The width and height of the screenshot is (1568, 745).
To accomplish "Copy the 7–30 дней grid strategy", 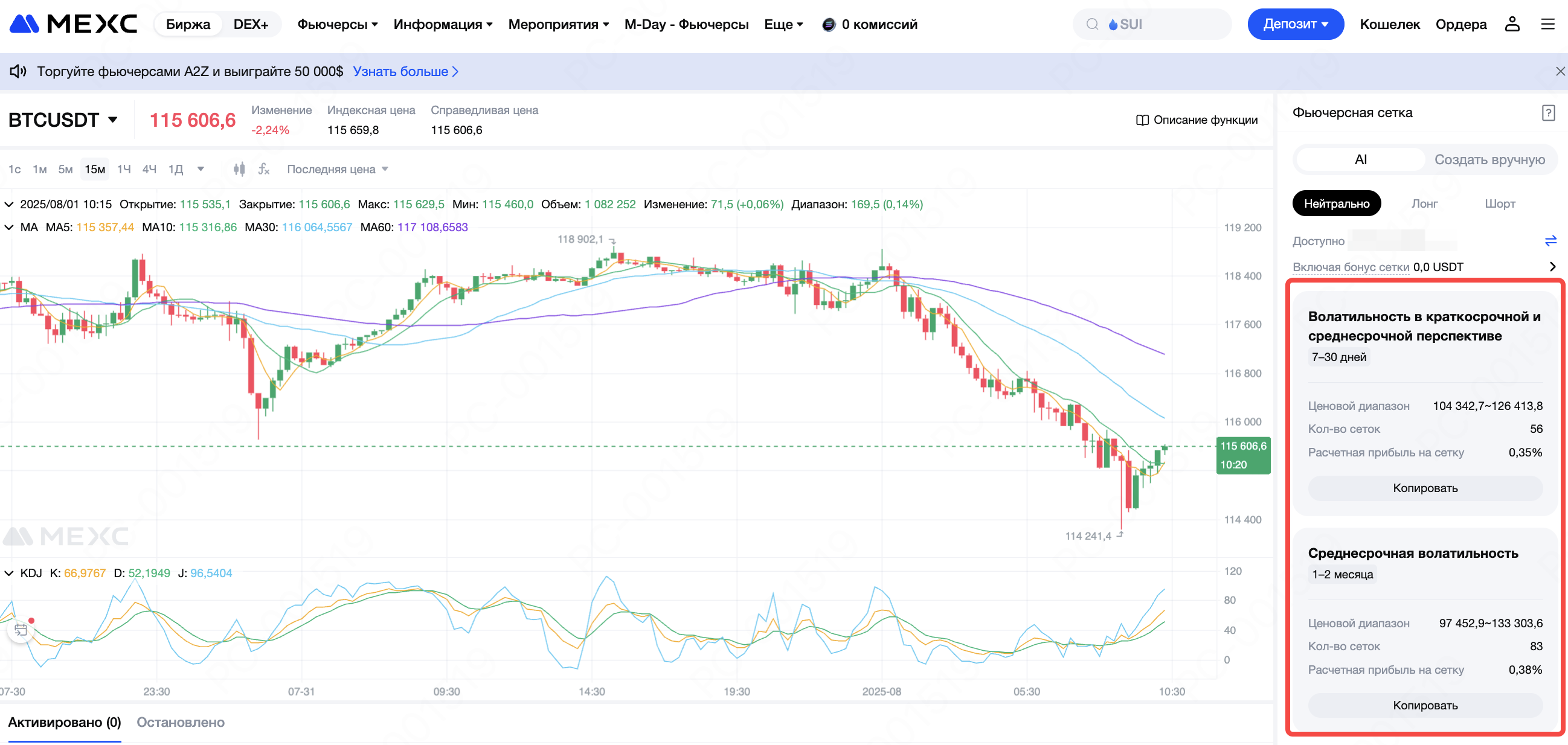I will tap(1425, 488).
